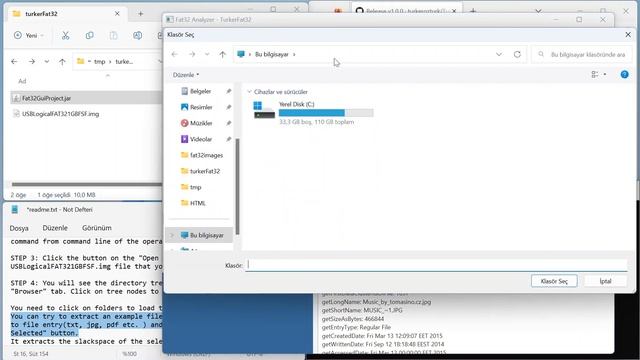640x360 pixels.
Task: Click the getEntryType Regular File line
Action: [x=356, y=327]
